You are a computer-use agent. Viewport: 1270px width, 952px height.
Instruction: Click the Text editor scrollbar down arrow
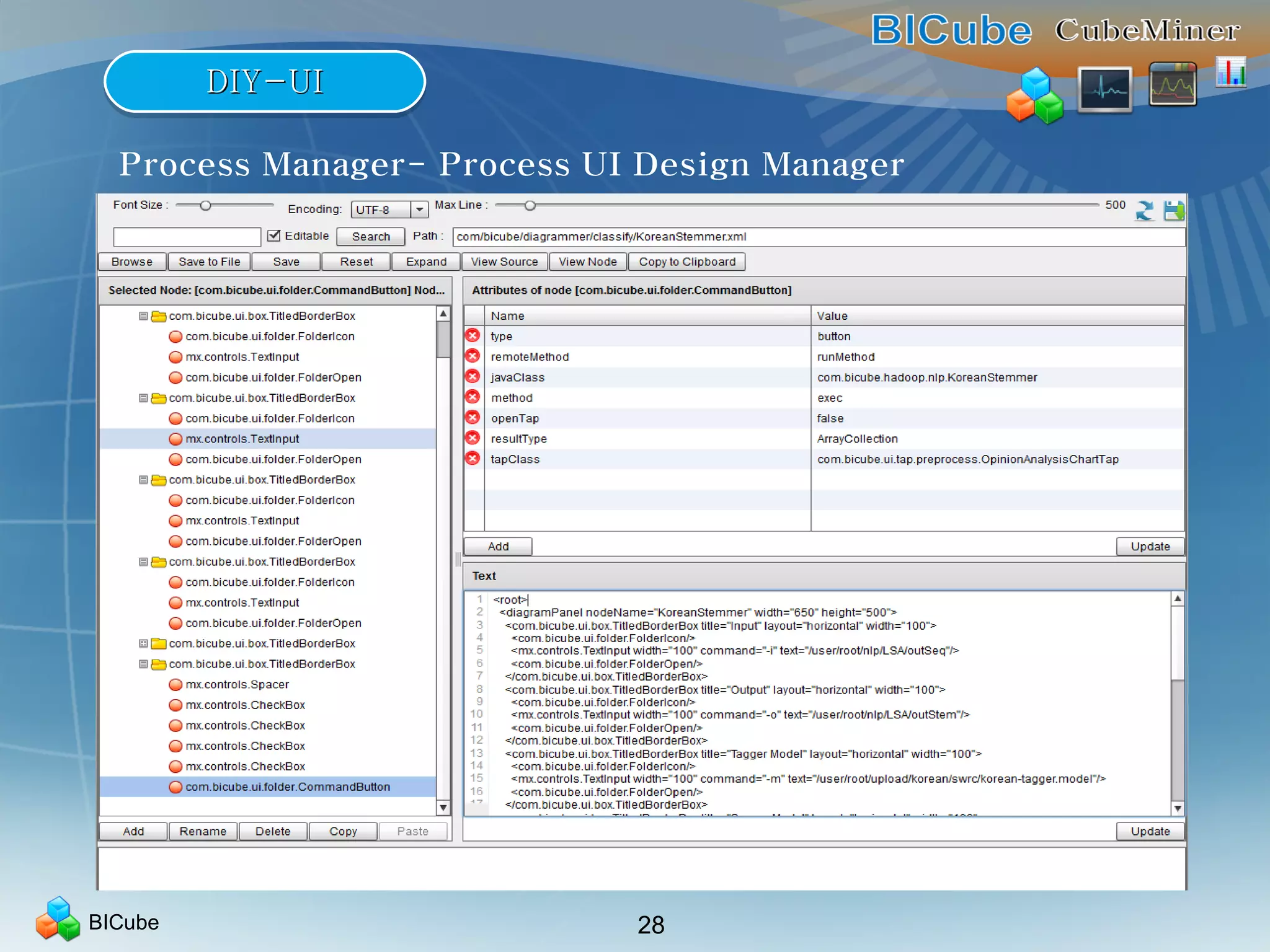1178,808
